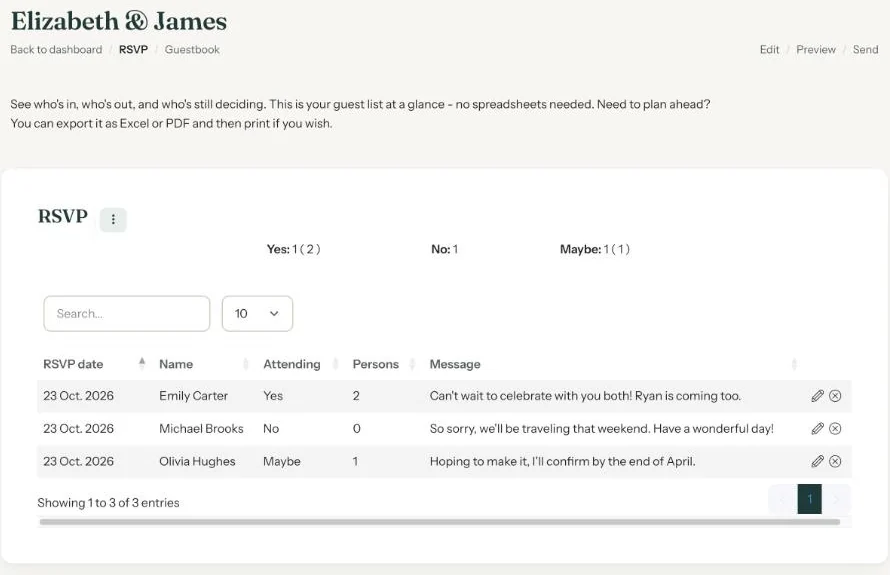Sort table by RSVP date column
This screenshot has height=575, width=890.
(94, 364)
